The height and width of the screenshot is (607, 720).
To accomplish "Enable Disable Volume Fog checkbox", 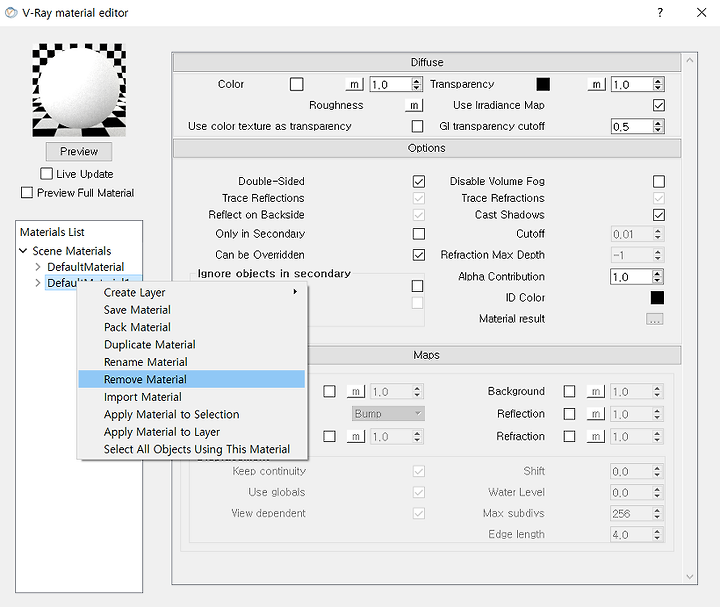I will (658, 181).
